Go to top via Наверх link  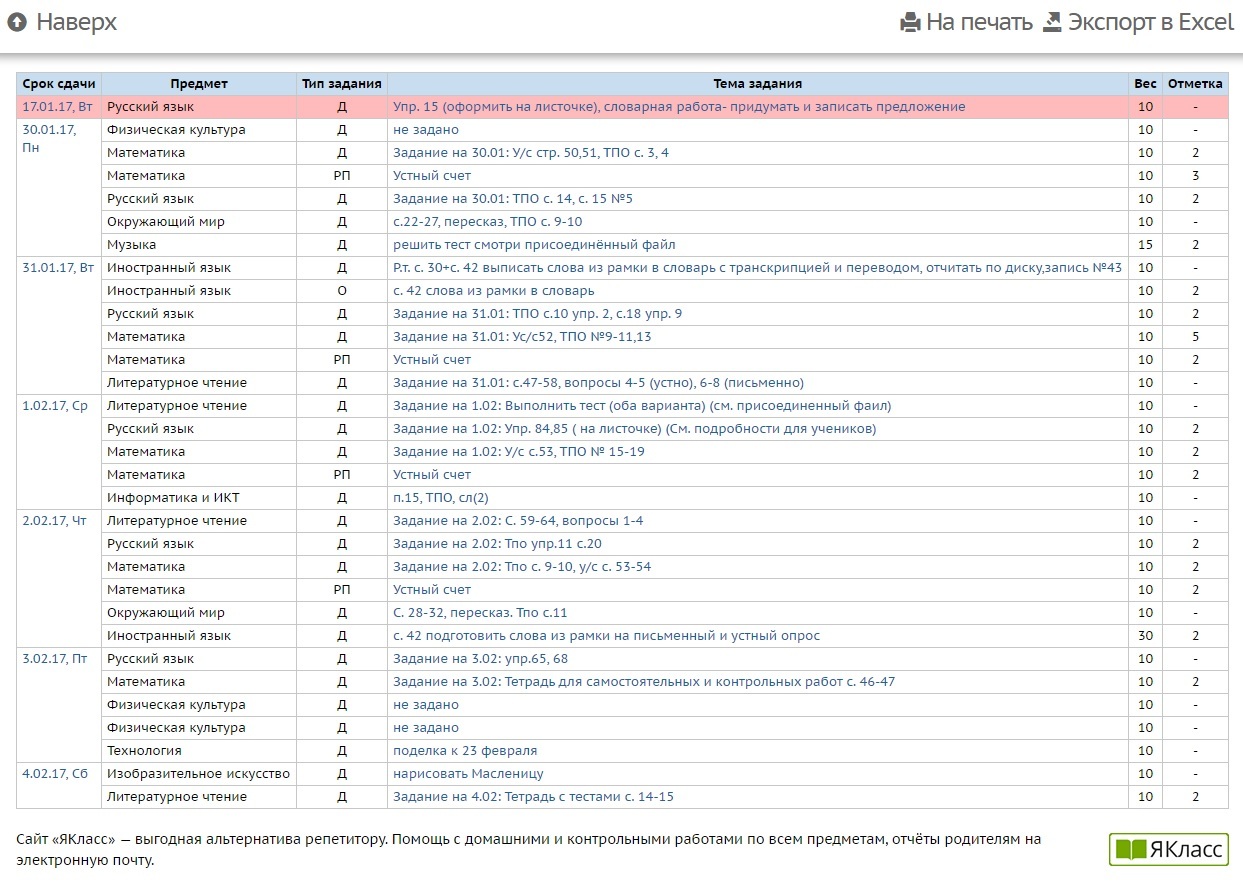tap(76, 22)
